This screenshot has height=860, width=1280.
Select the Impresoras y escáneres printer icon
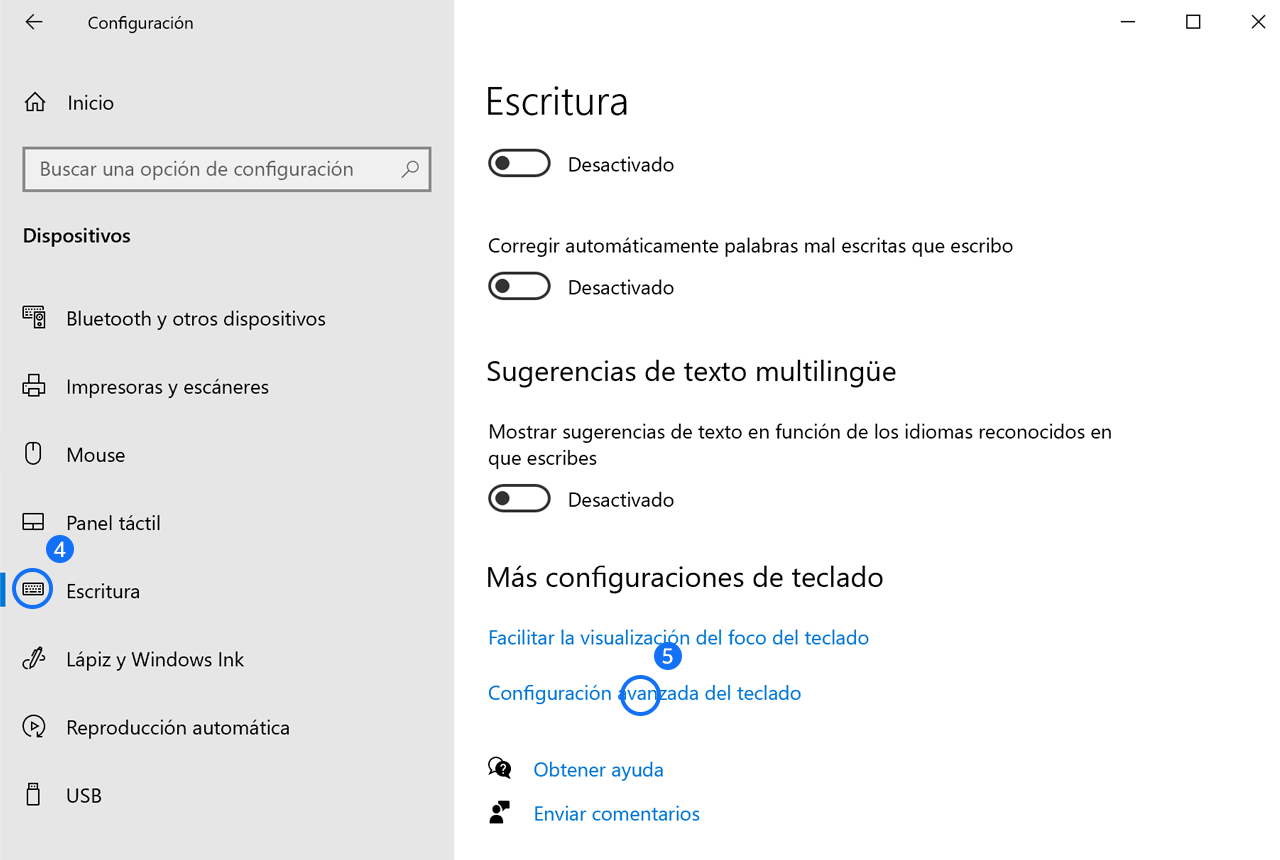pyautogui.click(x=34, y=386)
